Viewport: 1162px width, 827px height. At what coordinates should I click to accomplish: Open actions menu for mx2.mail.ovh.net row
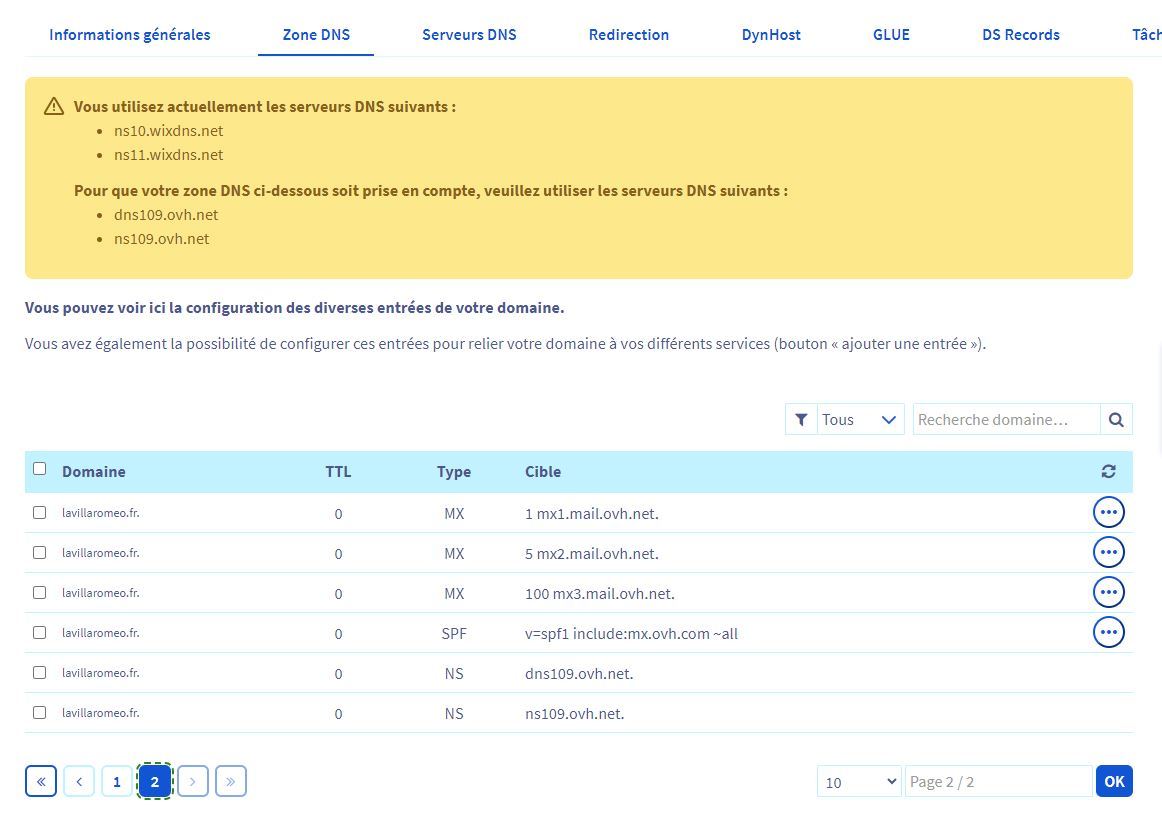click(x=1108, y=552)
